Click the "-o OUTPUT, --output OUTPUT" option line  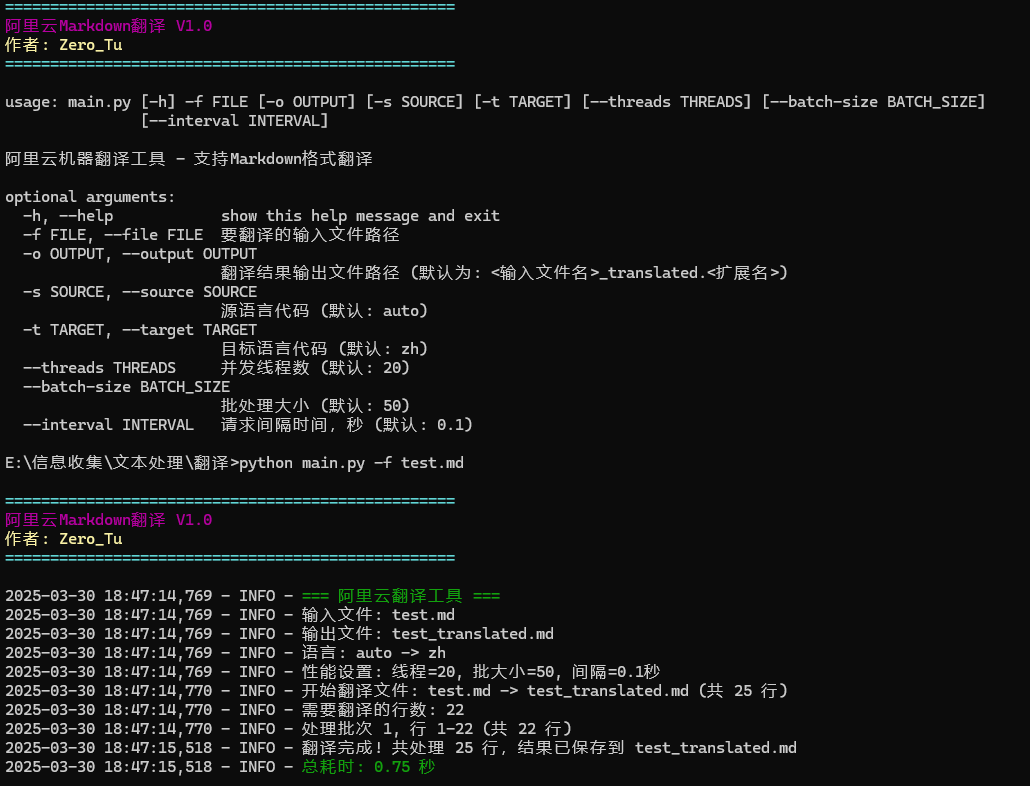[x=140, y=254]
